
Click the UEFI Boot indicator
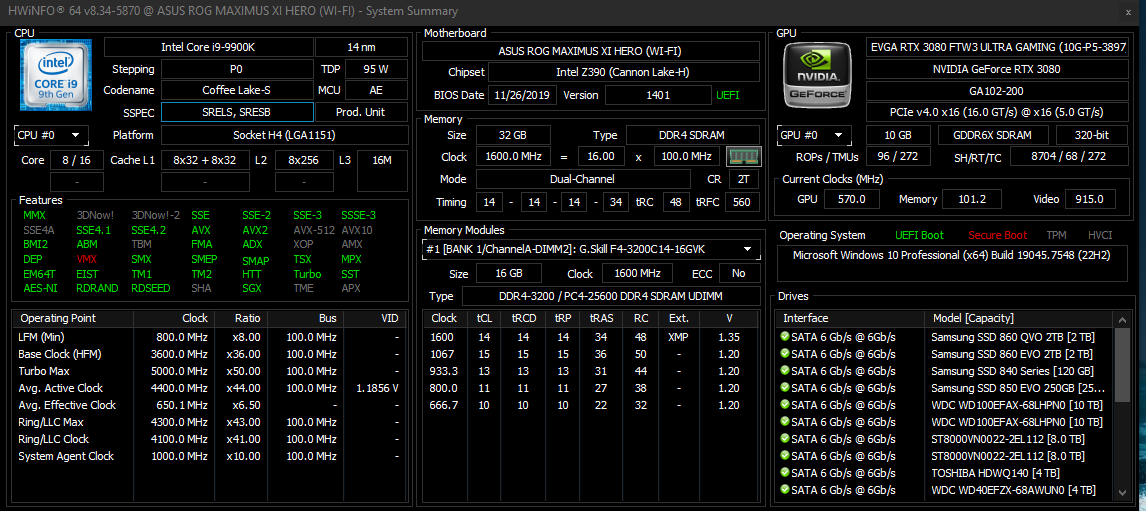tap(919, 235)
